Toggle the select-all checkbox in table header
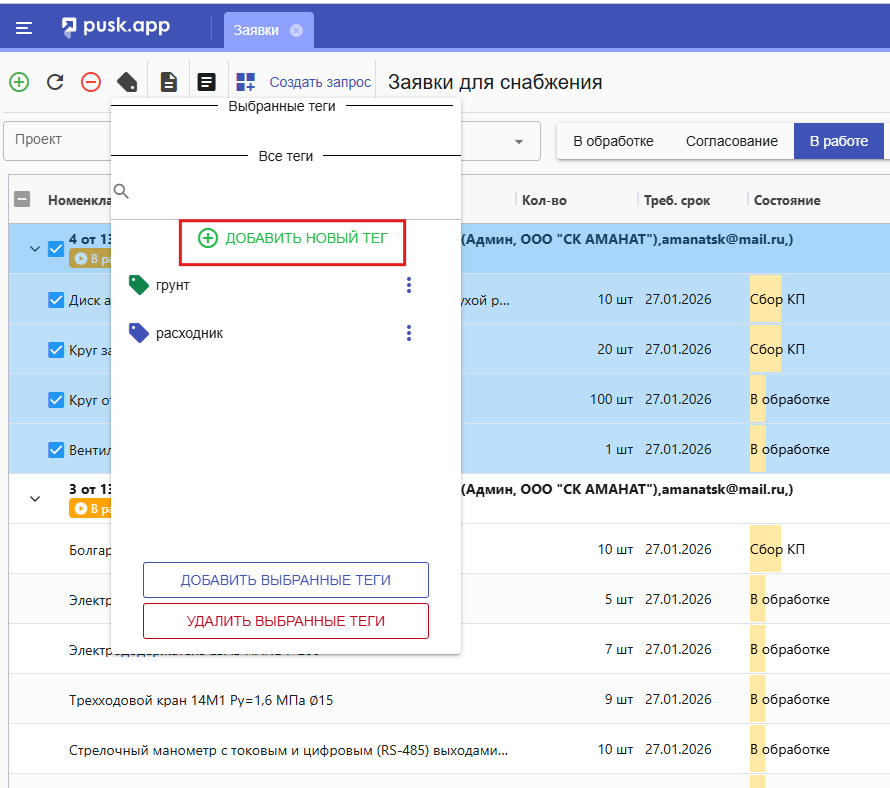Image resolution: width=890 pixels, height=788 pixels. click(x=22, y=199)
